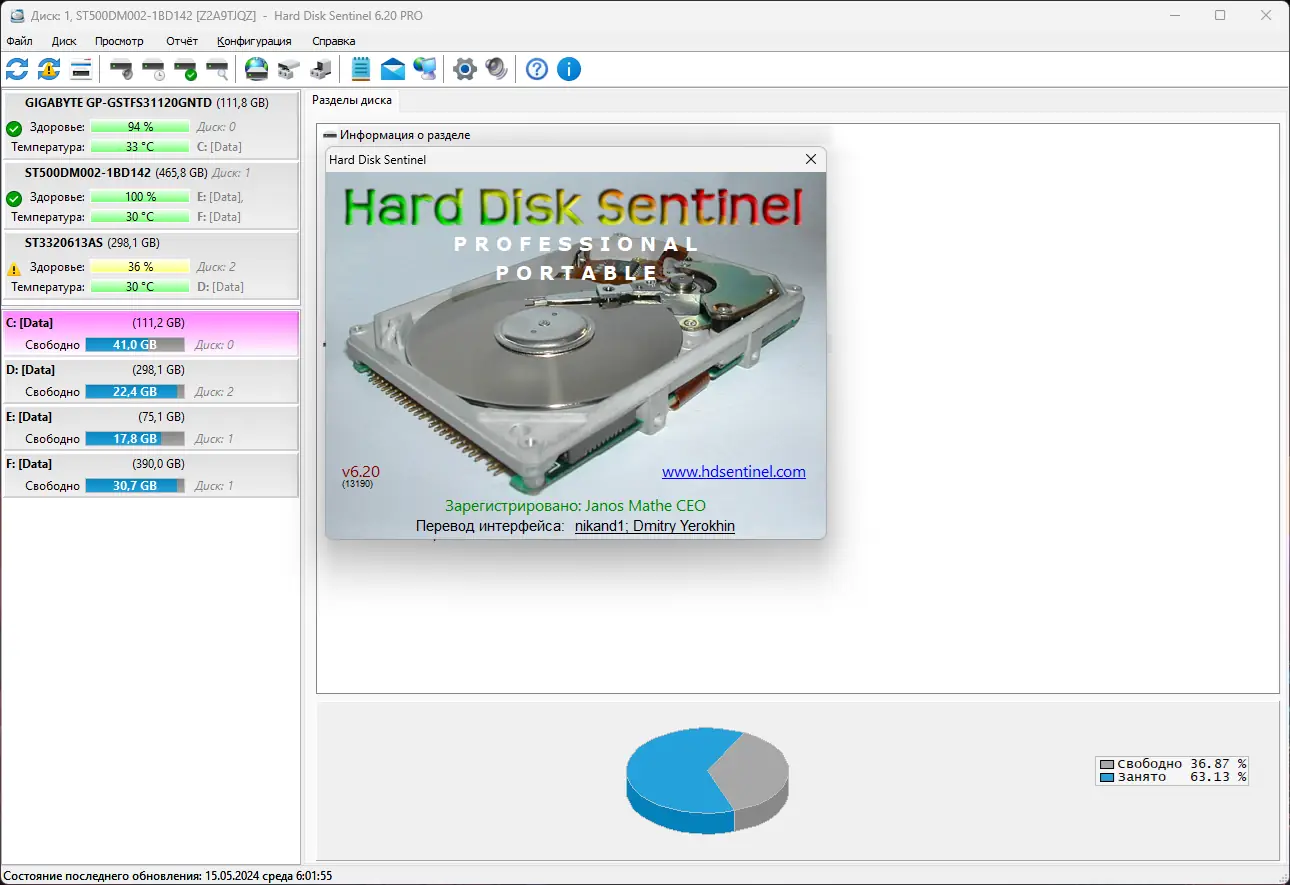
Task: Select the C: [Data] 111,2 GB partition
Action: point(151,334)
